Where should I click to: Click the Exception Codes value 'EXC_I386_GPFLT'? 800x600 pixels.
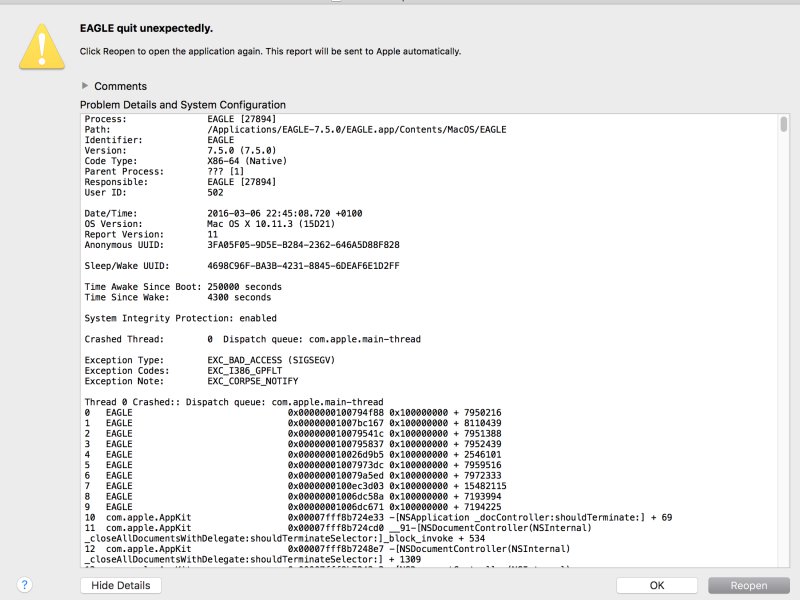point(244,370)
